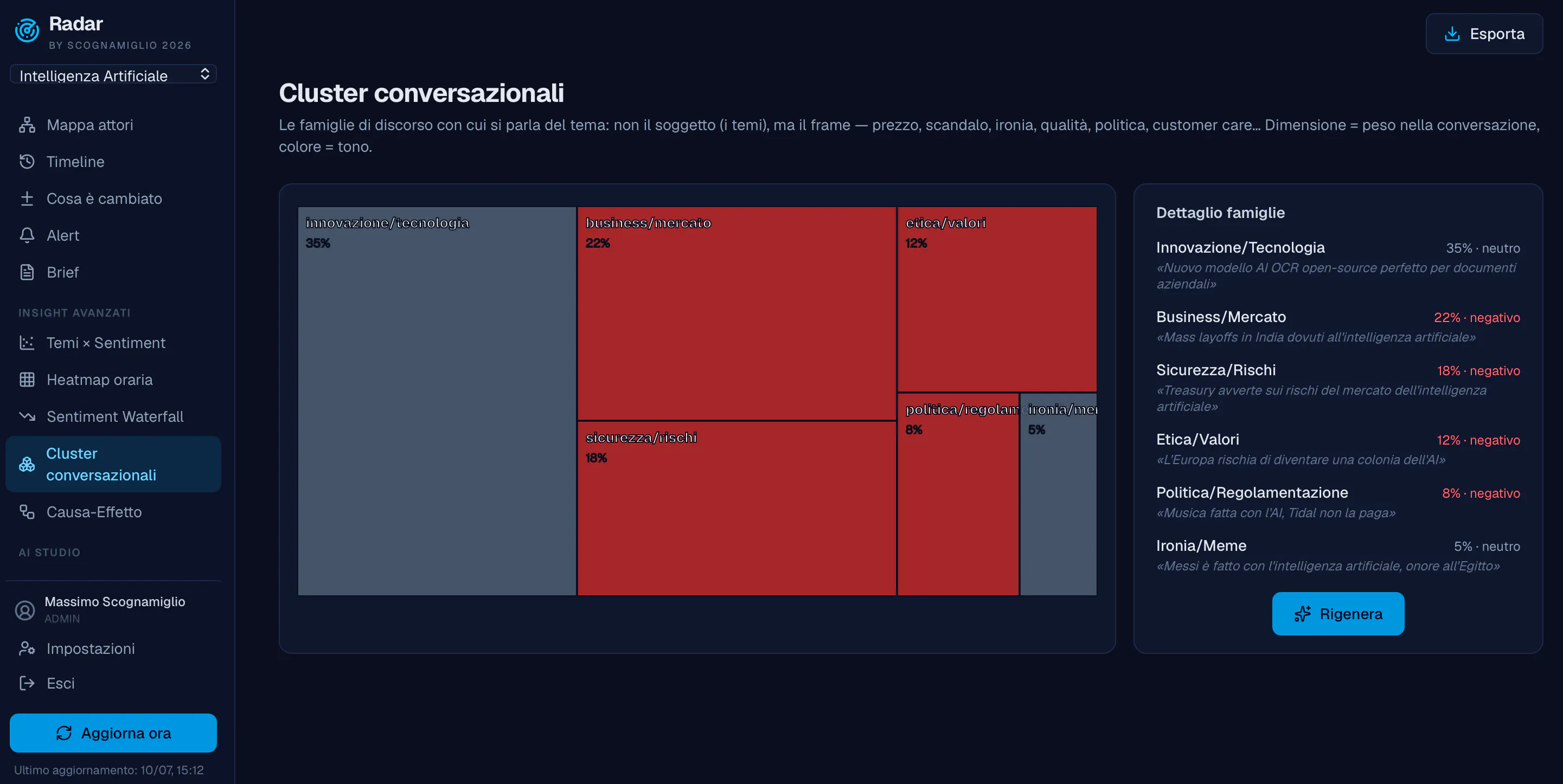Click the 'Ultimo aggiornamento: 10/07, 15:12' text

click(x=108, y=770)
